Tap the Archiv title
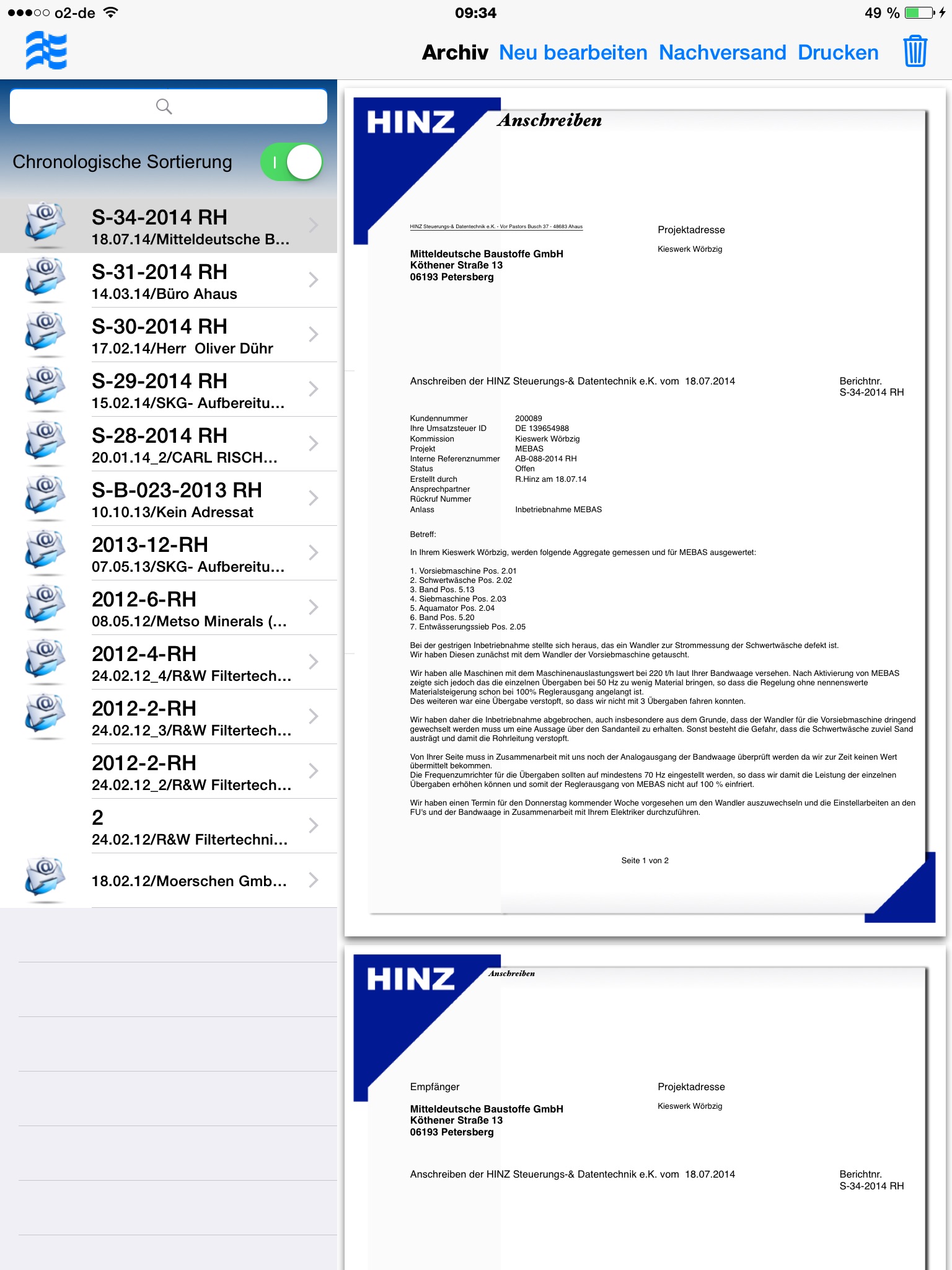This screenshot has height=1270, width=952. pyautogui.click(x=455, y=52)
